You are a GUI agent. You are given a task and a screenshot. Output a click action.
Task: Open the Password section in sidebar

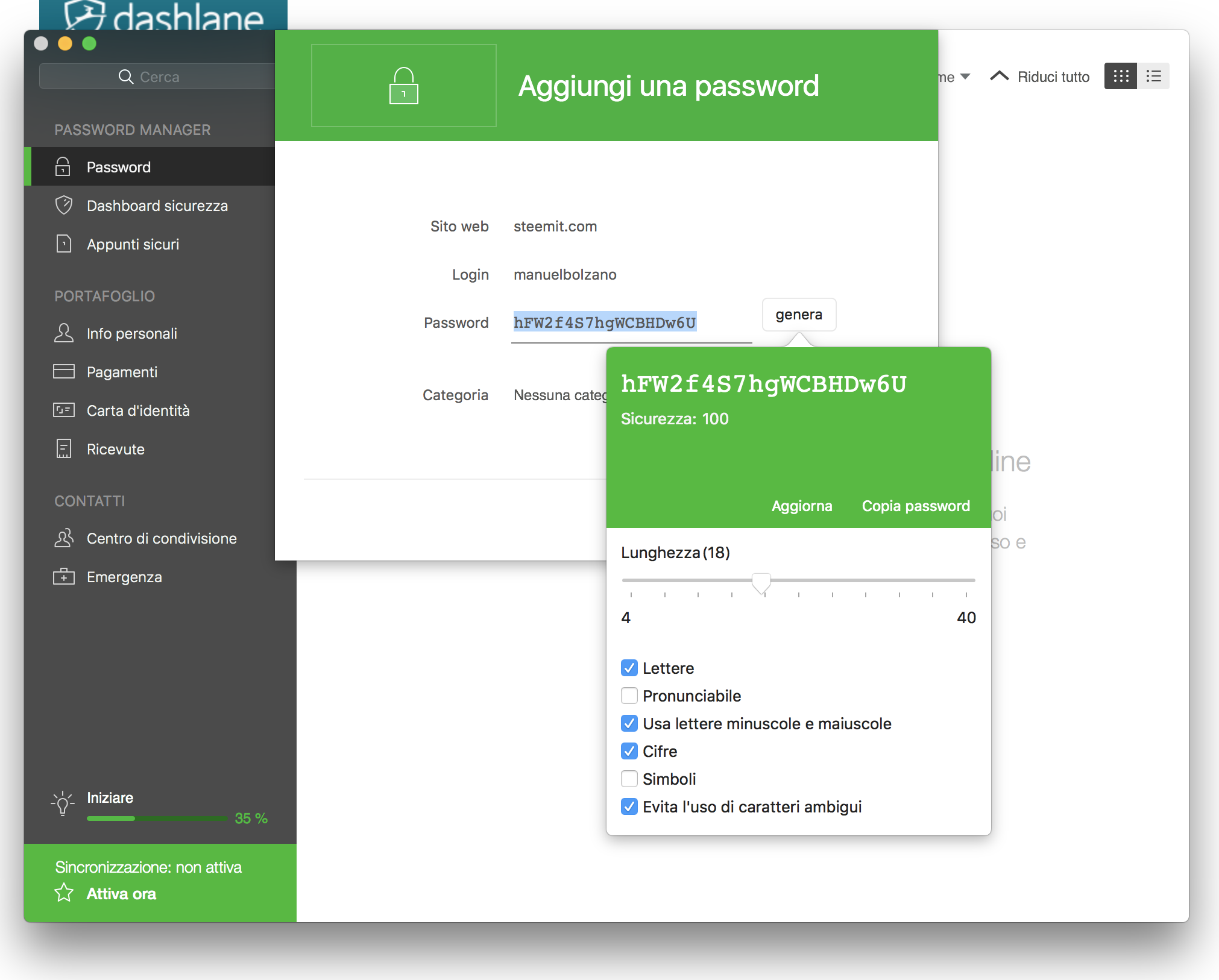(150, 167)
